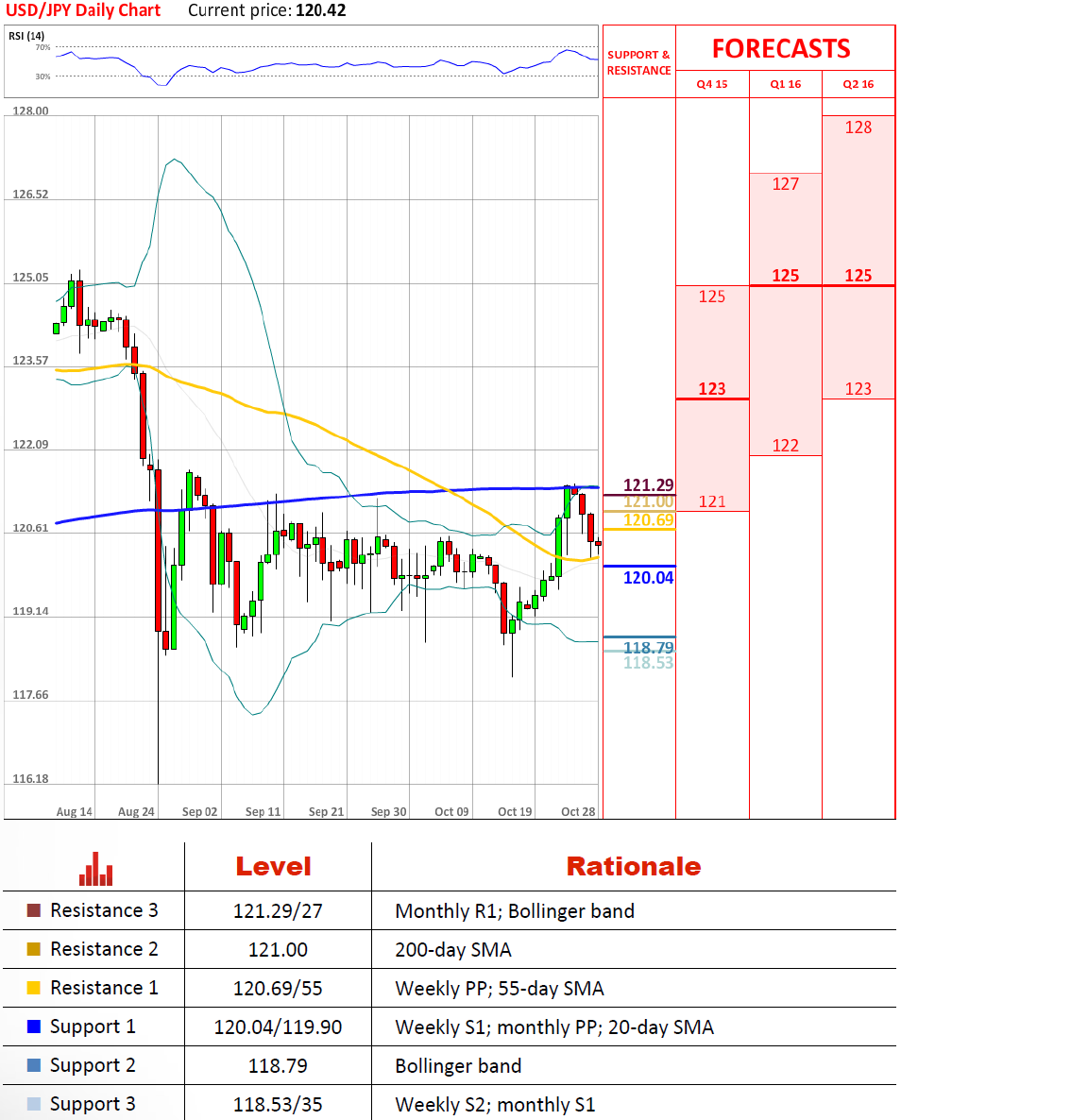
Task: Click the Level column header
Action: tap(274, 866)
